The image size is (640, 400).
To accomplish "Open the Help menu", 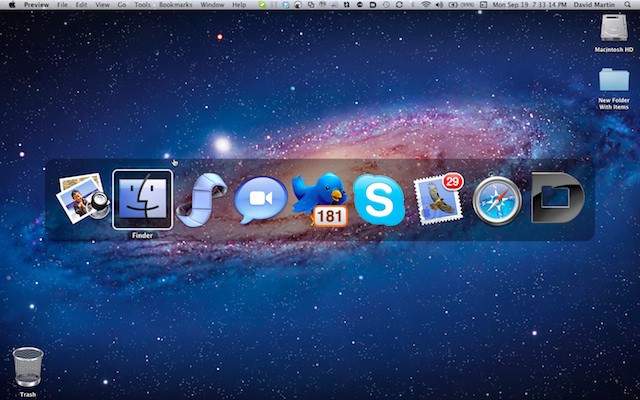I will click(239, 5).
